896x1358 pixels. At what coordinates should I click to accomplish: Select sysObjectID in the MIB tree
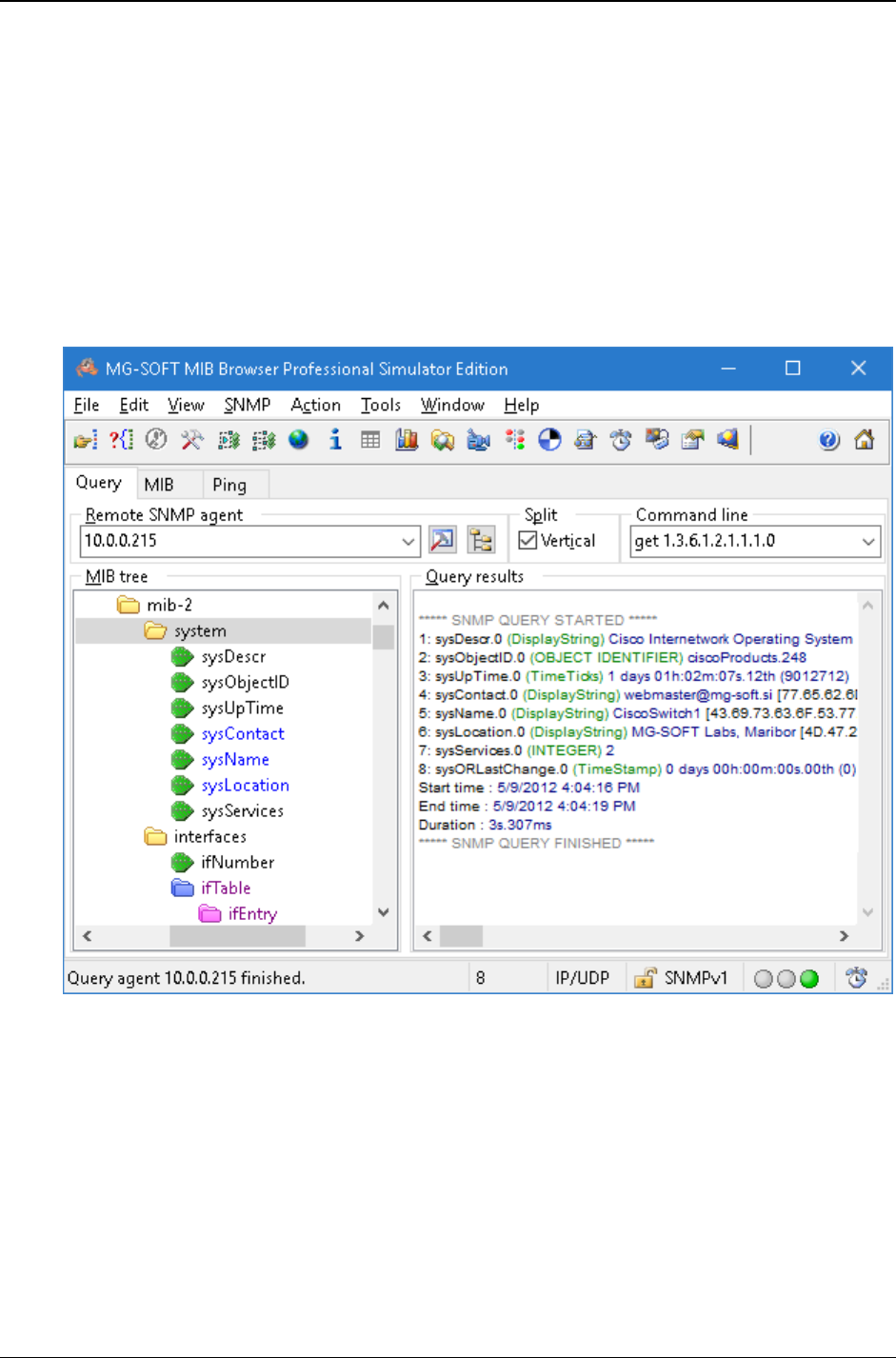[230, 682]
